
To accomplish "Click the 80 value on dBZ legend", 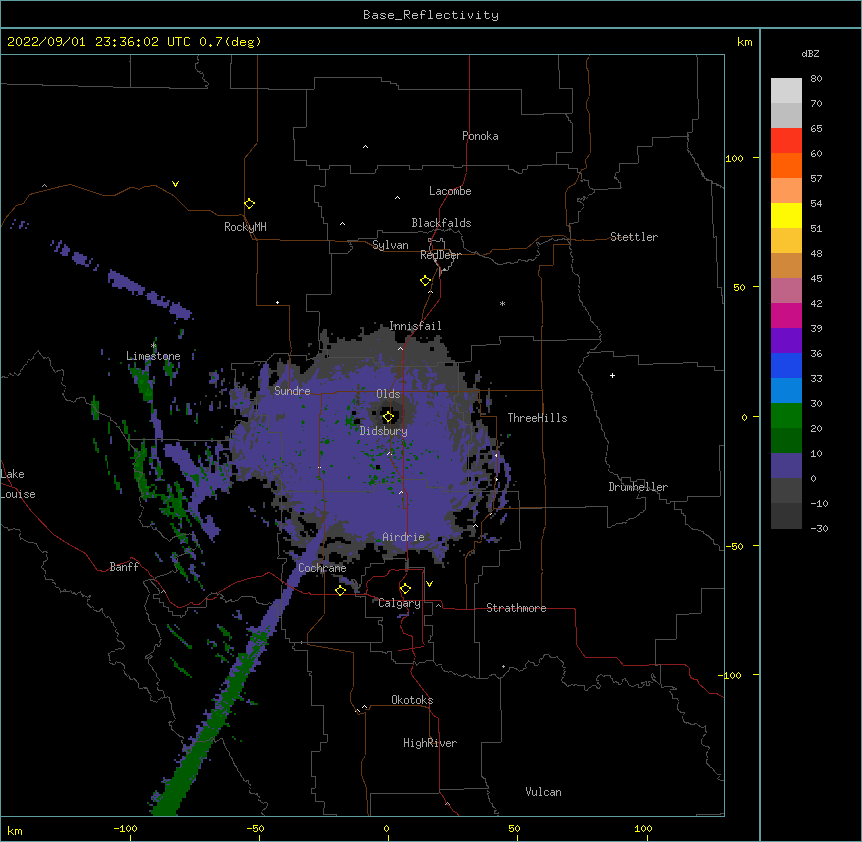I will point(816,79).
